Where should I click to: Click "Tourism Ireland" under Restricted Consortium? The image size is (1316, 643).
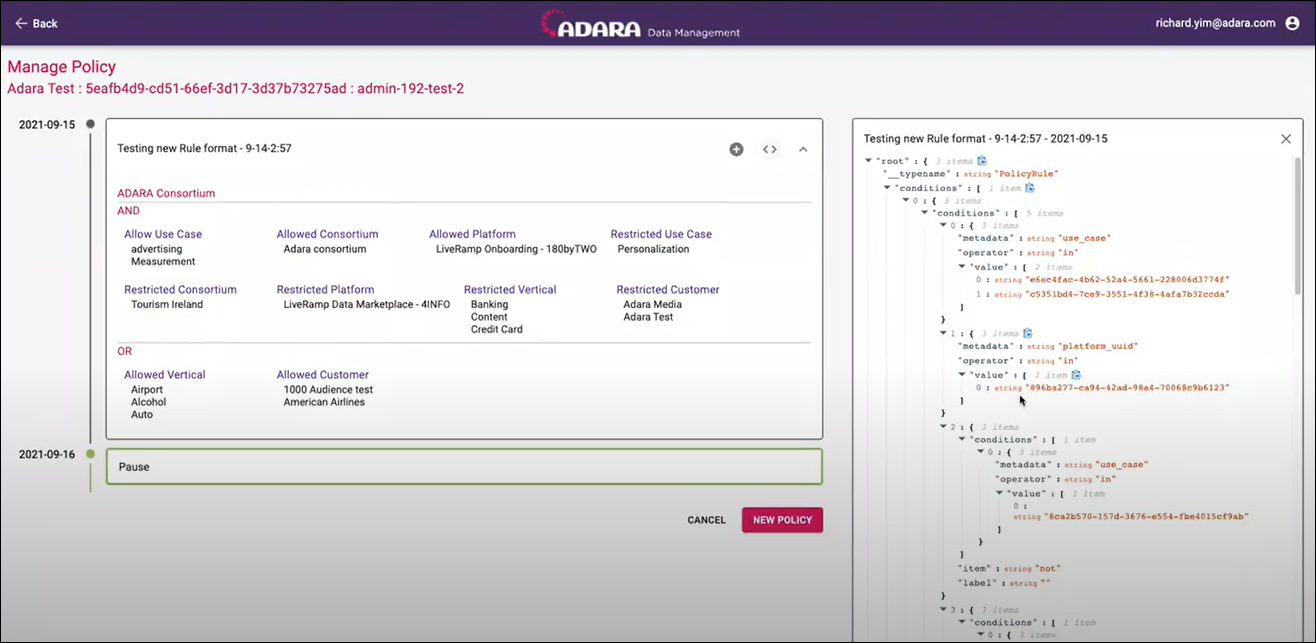pyautogui.click(x=167, y=304)
